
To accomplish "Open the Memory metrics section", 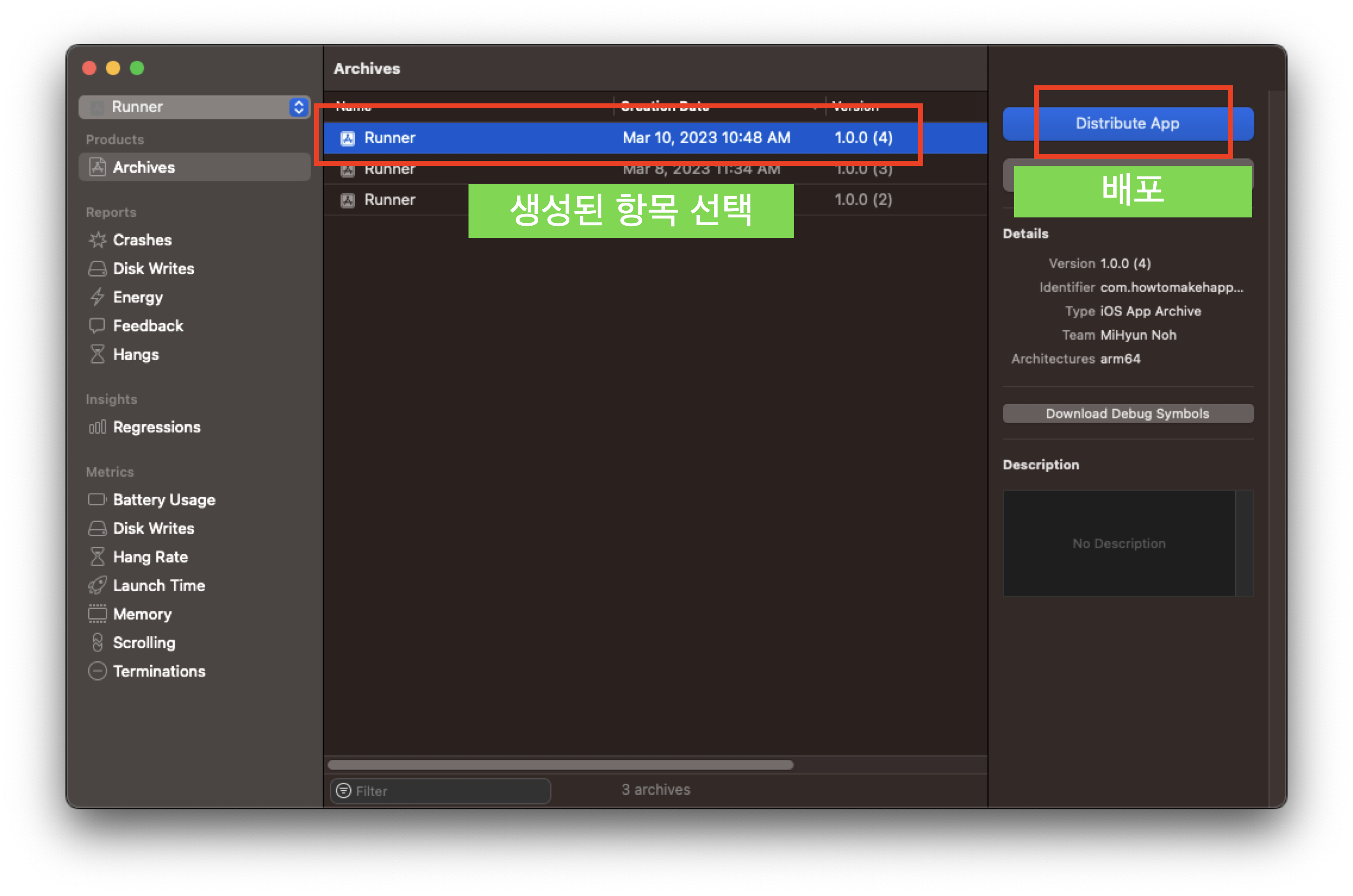I will (x=142, y=614).
